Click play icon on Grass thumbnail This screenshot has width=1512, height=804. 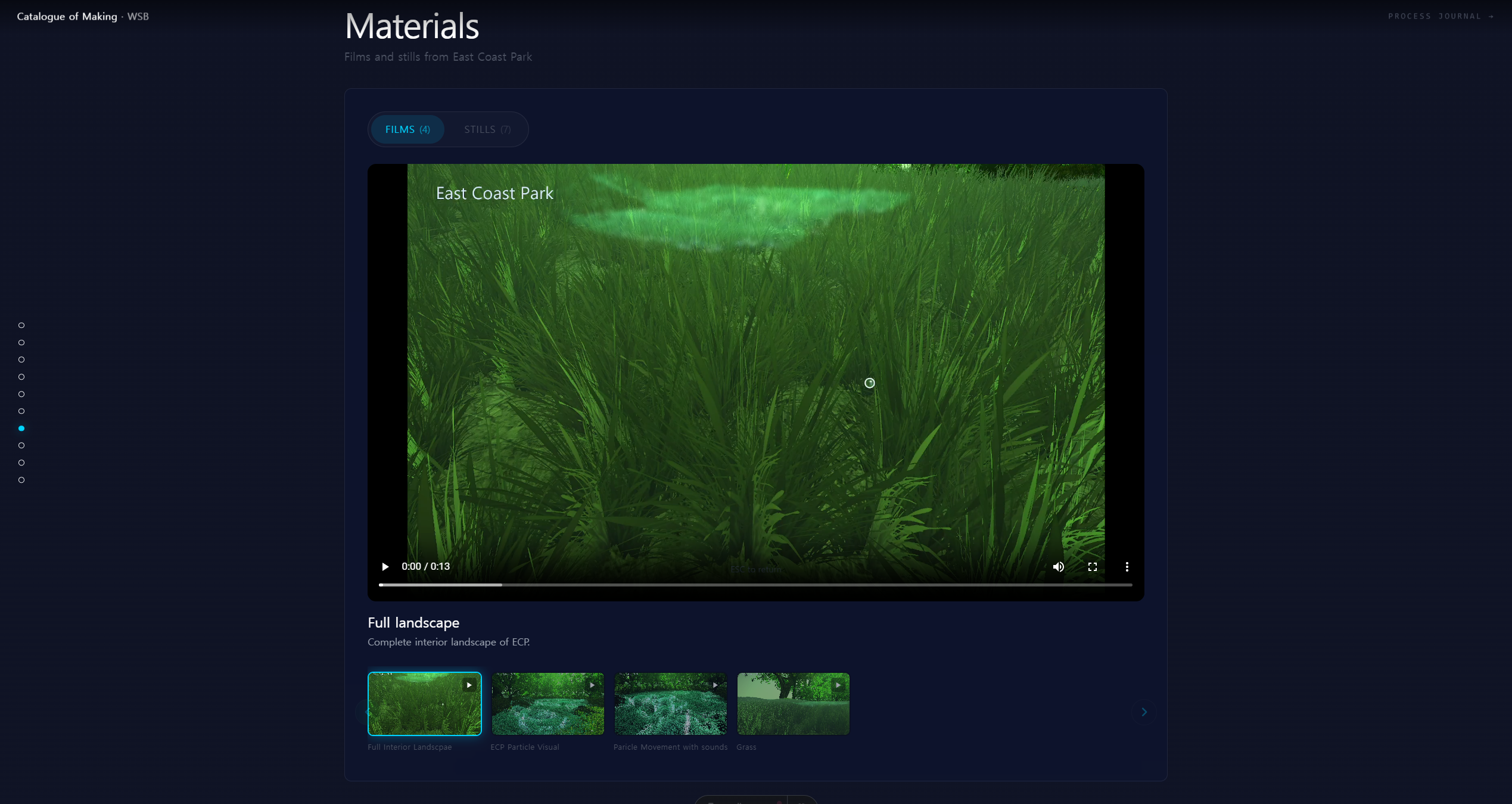pos(838,685)
